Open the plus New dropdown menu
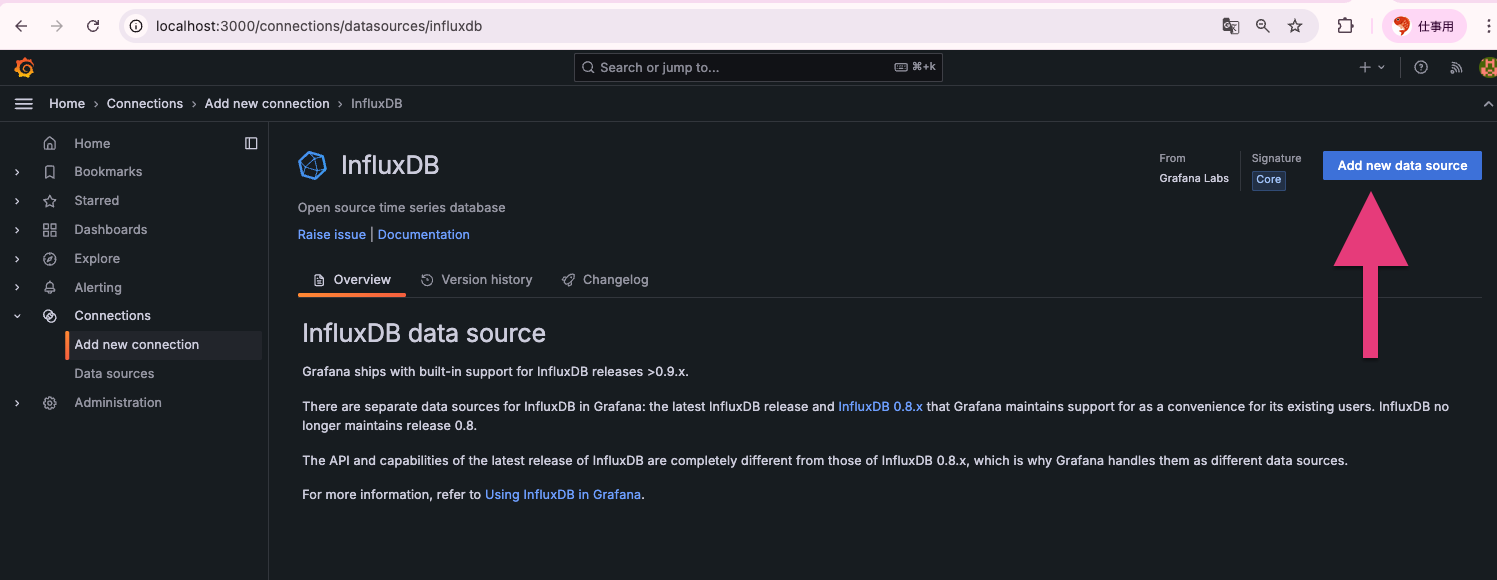Image resolution: width=1497 pixels, height=580 pixels. [x=1371, y=68]
